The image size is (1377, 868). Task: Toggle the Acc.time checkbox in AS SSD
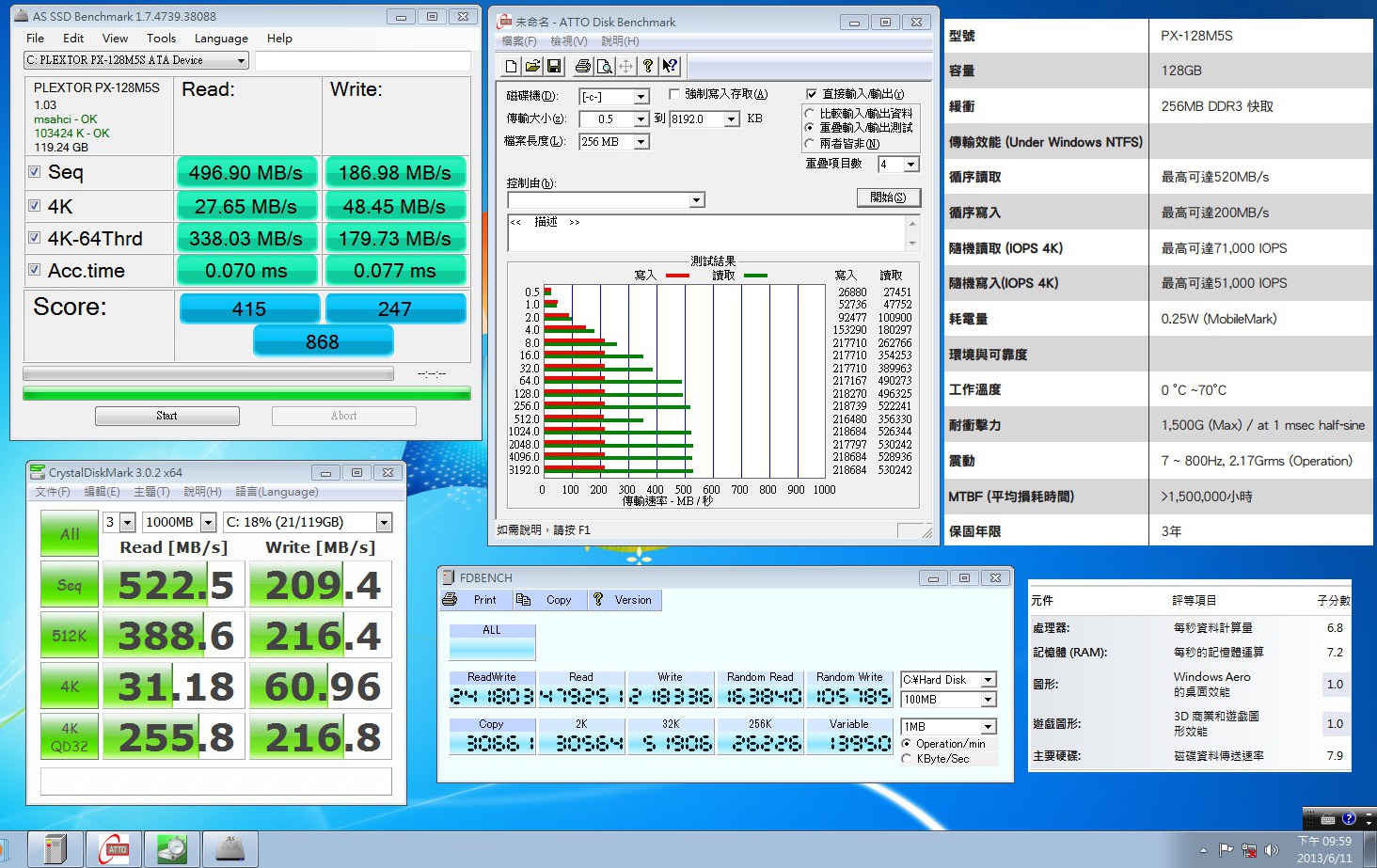pos(35,269)
